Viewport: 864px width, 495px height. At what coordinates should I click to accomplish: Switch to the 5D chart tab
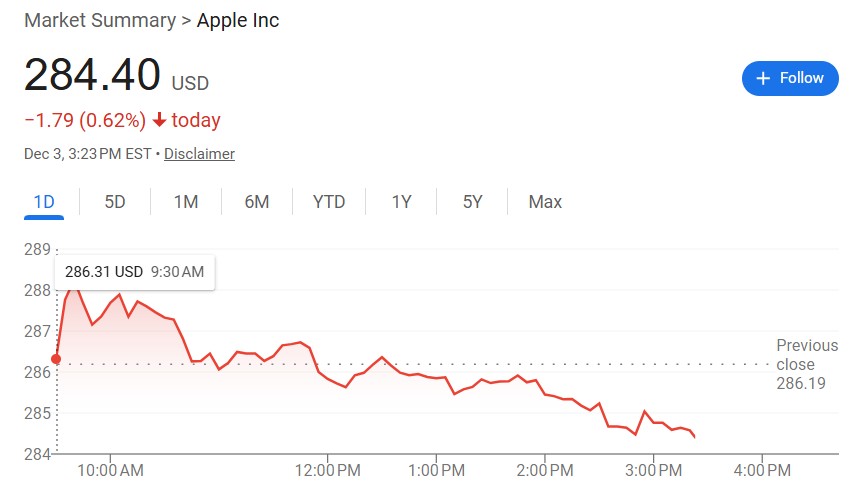pyautogui.click(x=115, y=202)
